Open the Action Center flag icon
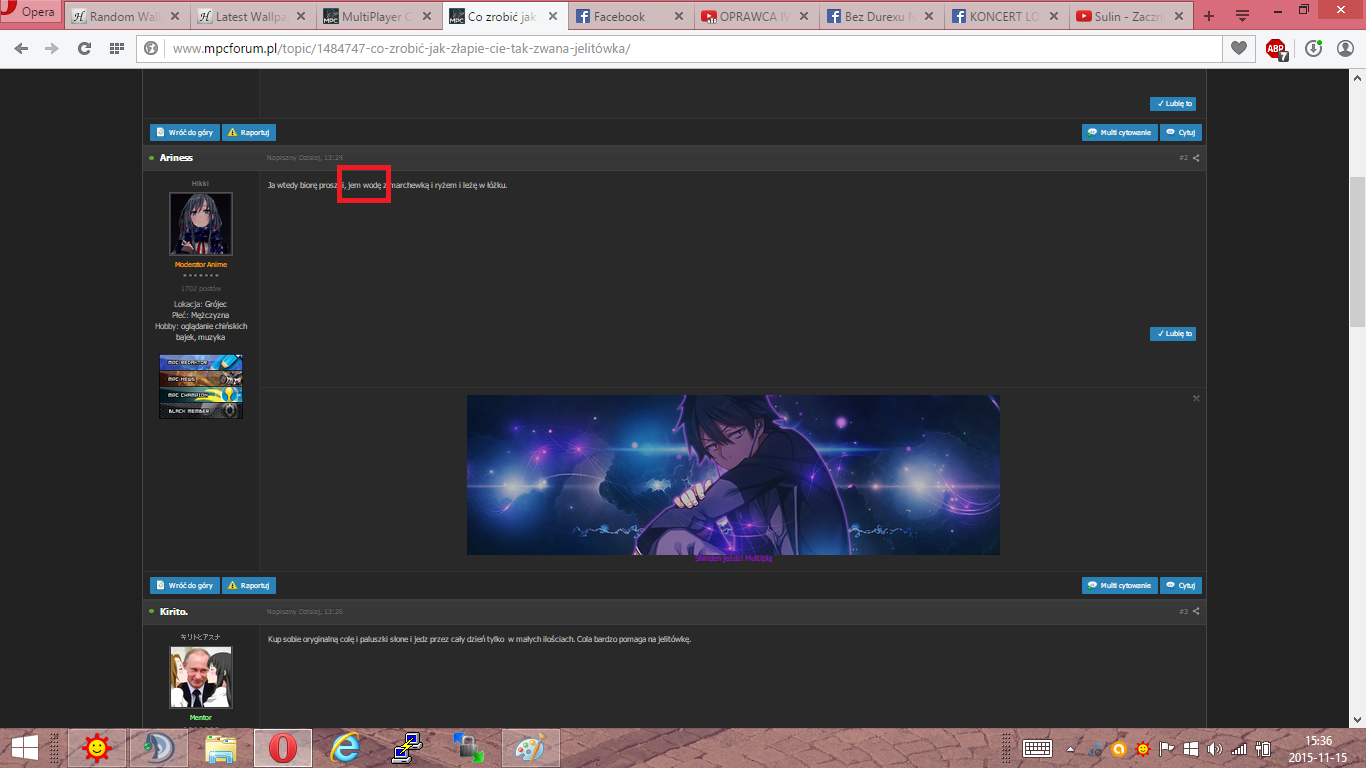The width and height of the screenshot is (1366, 768). [1166, 748]
